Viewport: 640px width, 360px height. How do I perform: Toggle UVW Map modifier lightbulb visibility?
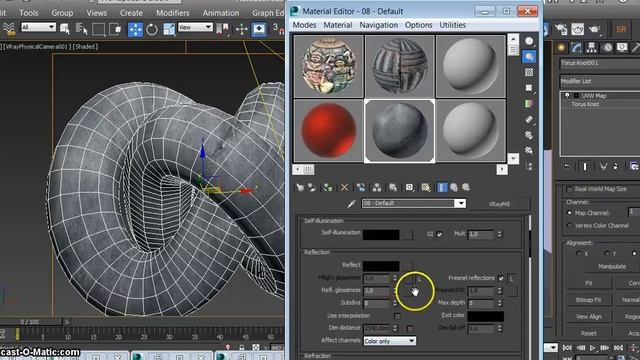pyautogui.click(x=567, y=96)
